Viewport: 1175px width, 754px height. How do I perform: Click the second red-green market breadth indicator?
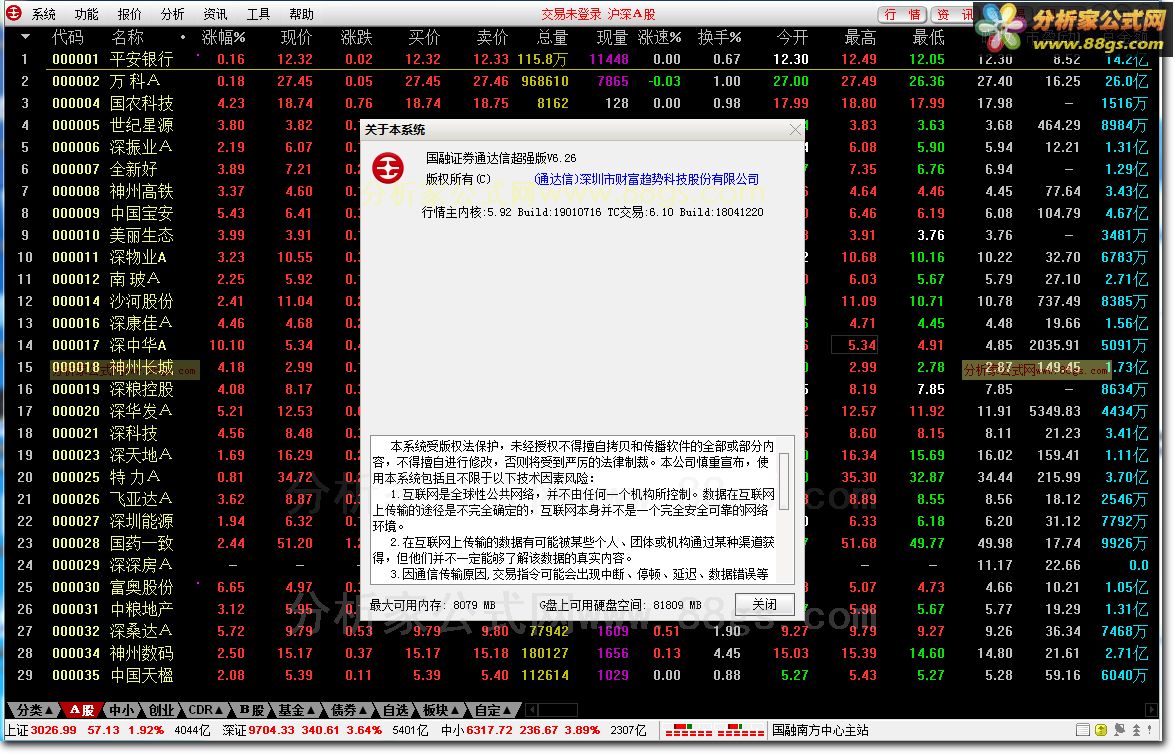click(740, 730)
